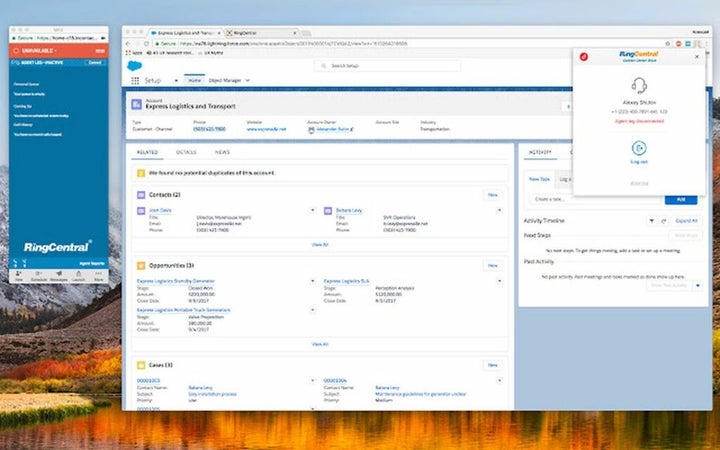The image size is (720, 450).
Task: Click the Log out icon in RingCentral popup
Action: pyautogui.click(x=638, y=148)
